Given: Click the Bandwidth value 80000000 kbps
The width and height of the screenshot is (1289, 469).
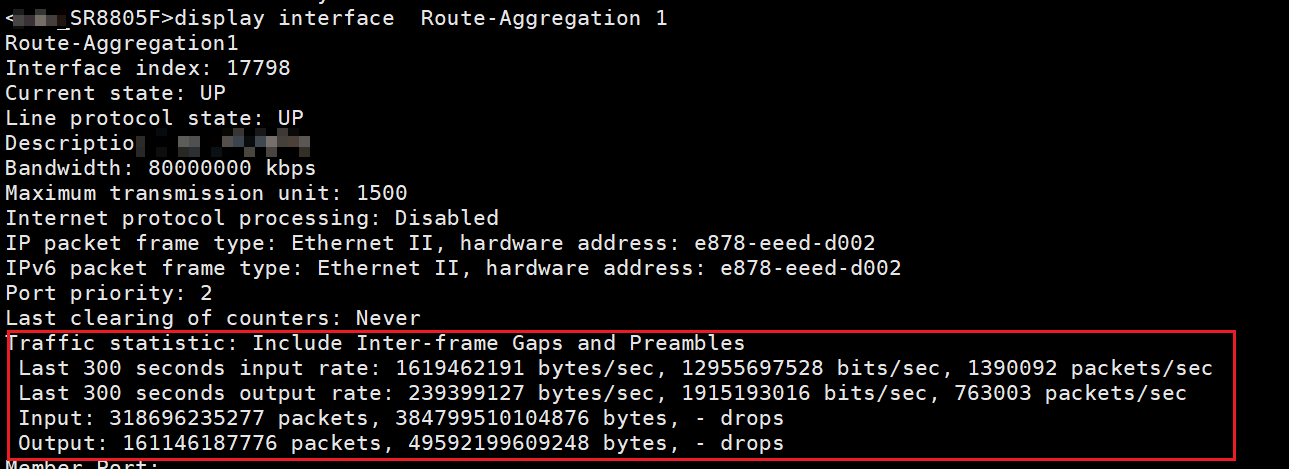Looking at the screenshot, I should (x=231, y=168).
